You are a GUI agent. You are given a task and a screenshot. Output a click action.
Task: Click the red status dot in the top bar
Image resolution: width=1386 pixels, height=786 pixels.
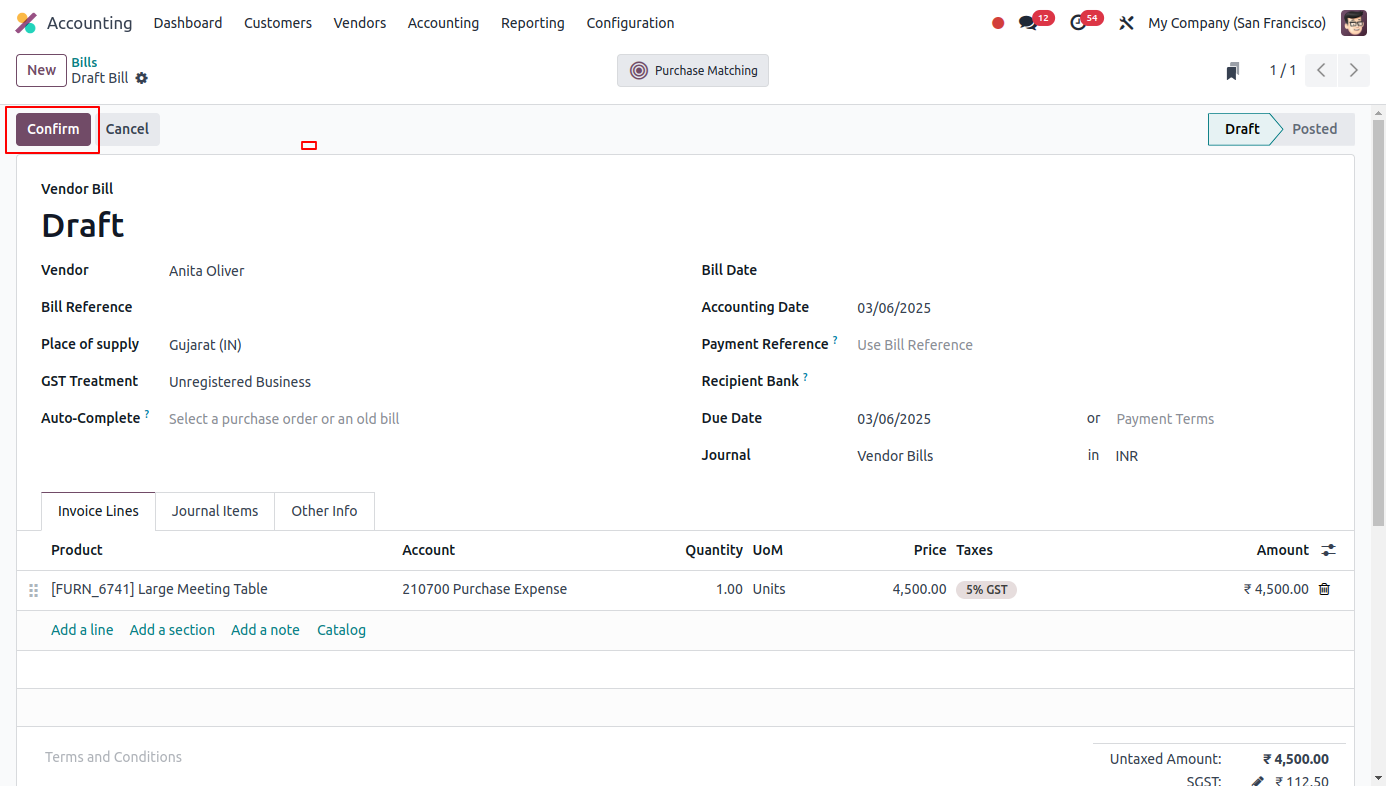997,21
